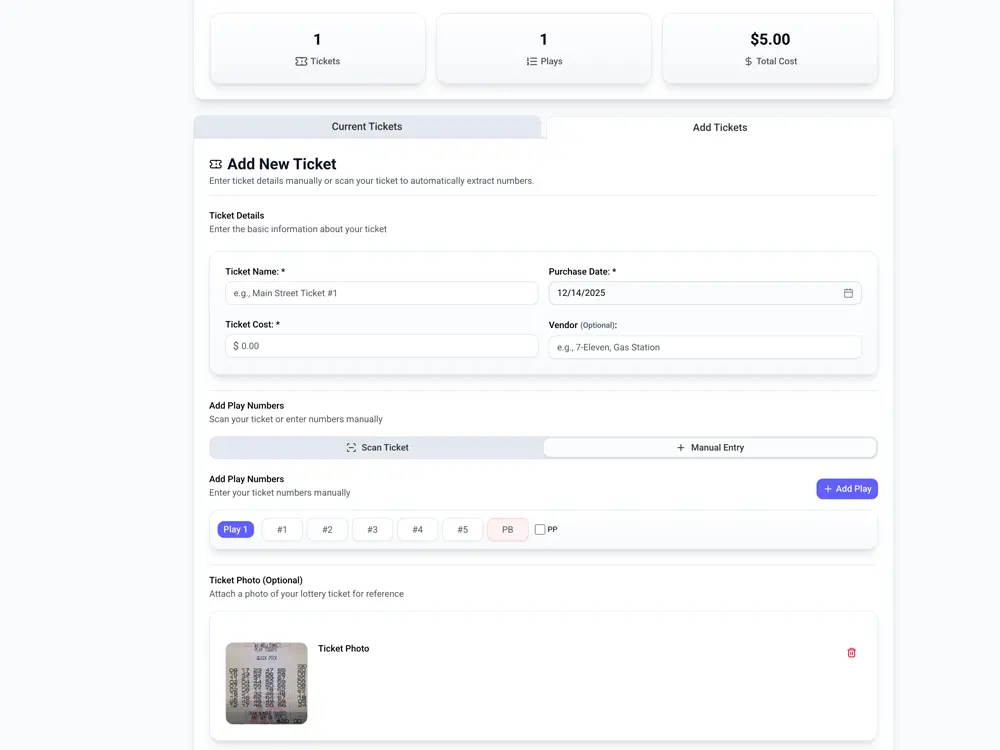The image size is (1000, 750).
Task: Click the dollar icon next to Total Cost
Action: click(748, 62)
